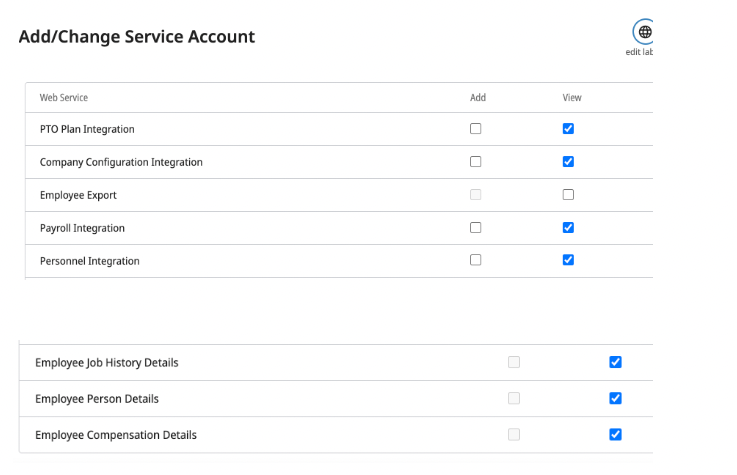Image resolution: width=737 pixels, height=475 pixels.
Task: Click the Web Service column header
Action: point(64,98)
